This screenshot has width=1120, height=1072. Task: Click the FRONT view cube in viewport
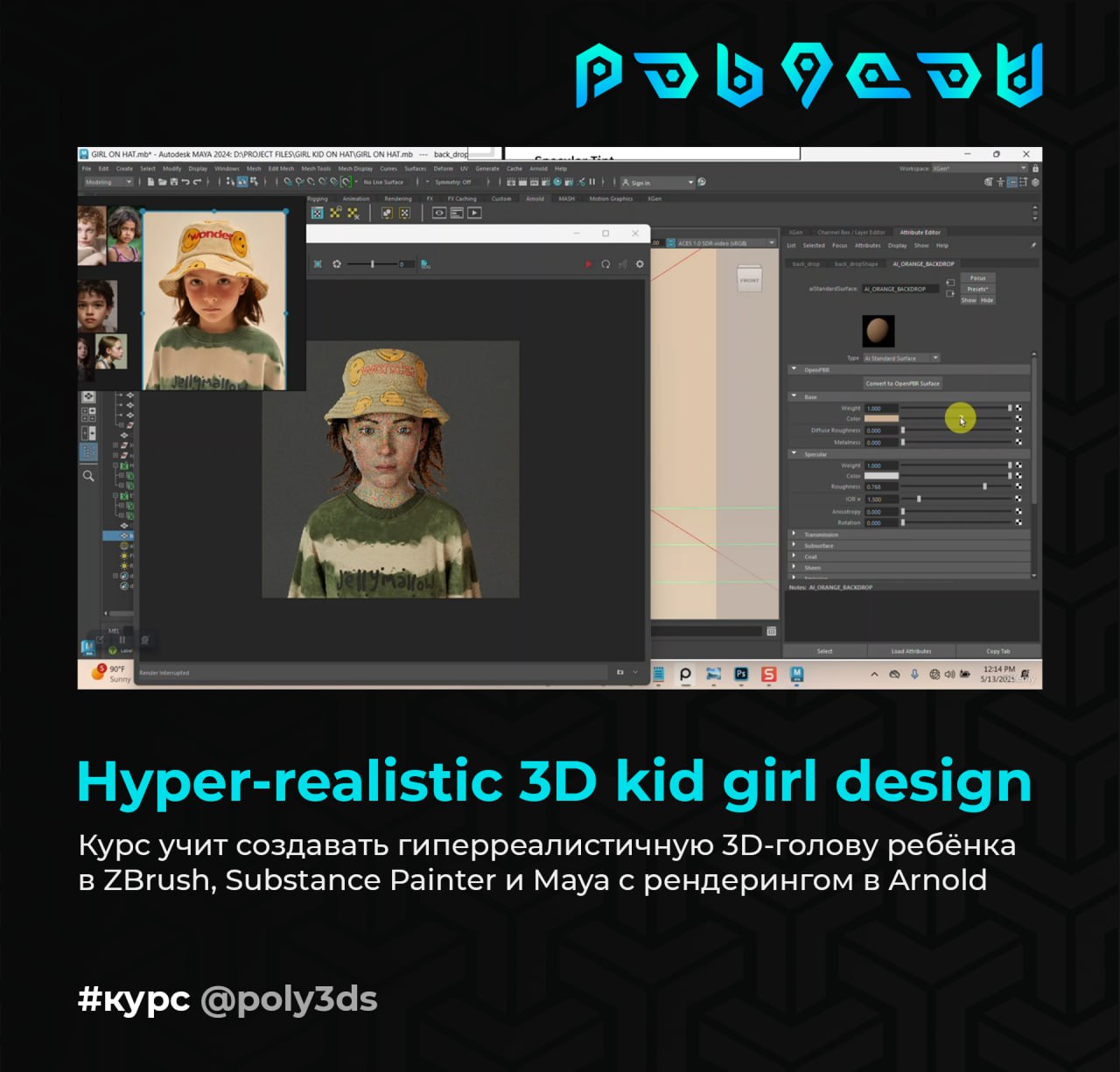click(x=750, y=280)
